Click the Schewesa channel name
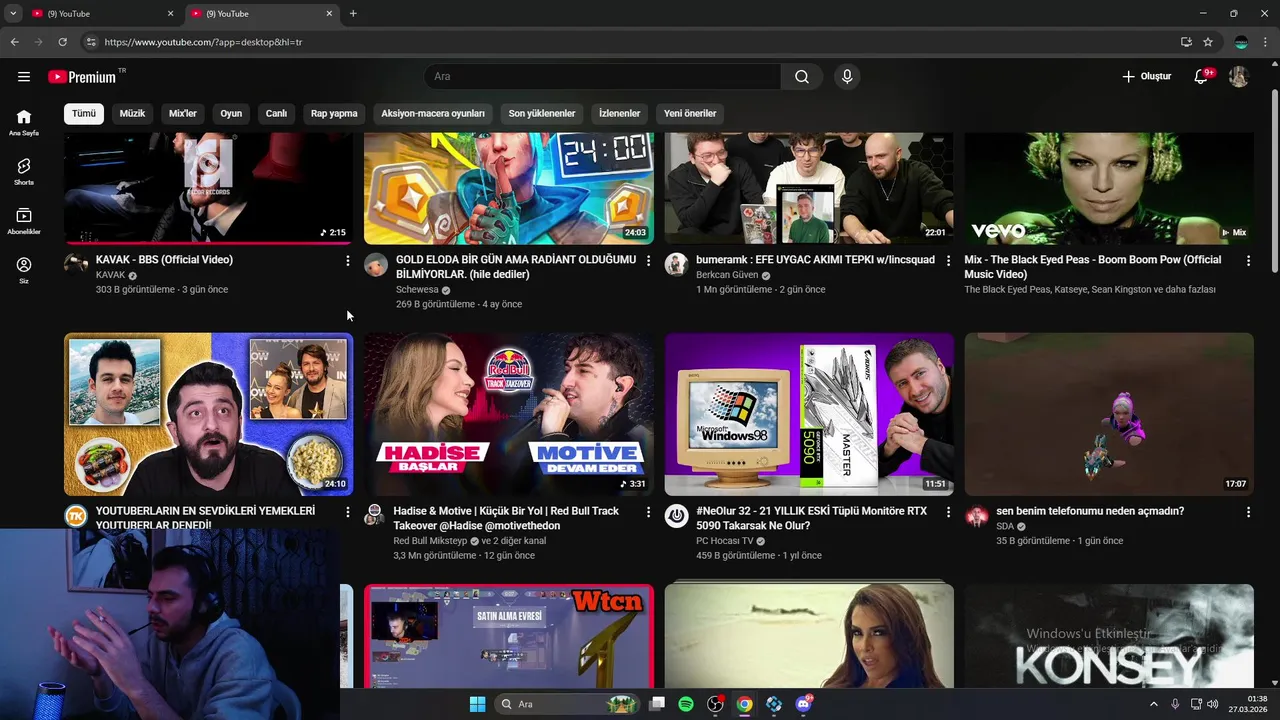The width and height of the screenshot is (1280, 720). point(417,290)
